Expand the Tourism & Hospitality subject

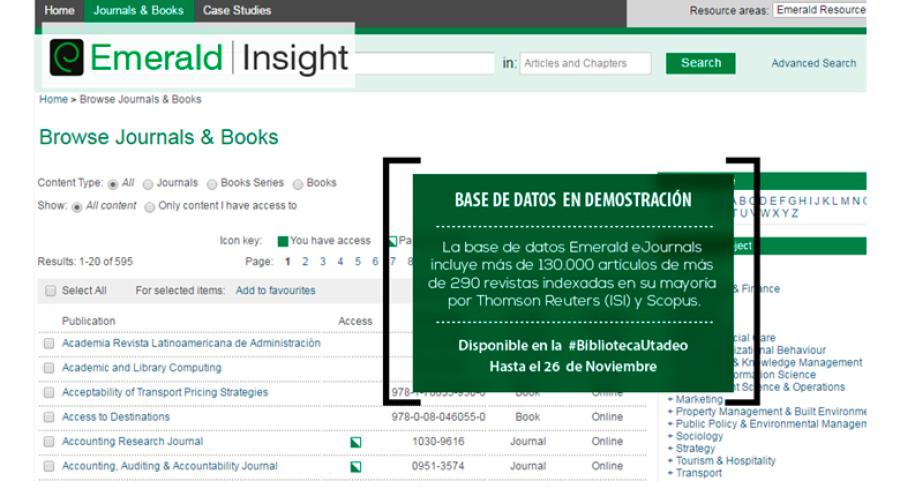coord(725,461)
